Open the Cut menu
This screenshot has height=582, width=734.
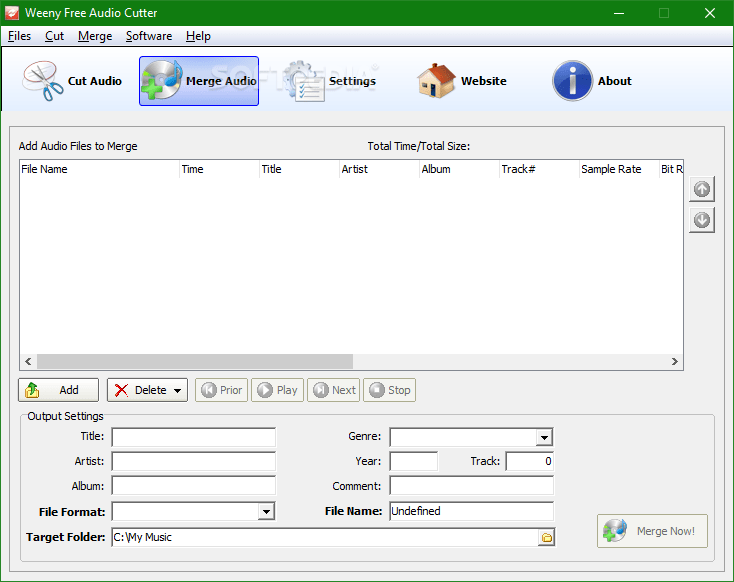(54, 36)
